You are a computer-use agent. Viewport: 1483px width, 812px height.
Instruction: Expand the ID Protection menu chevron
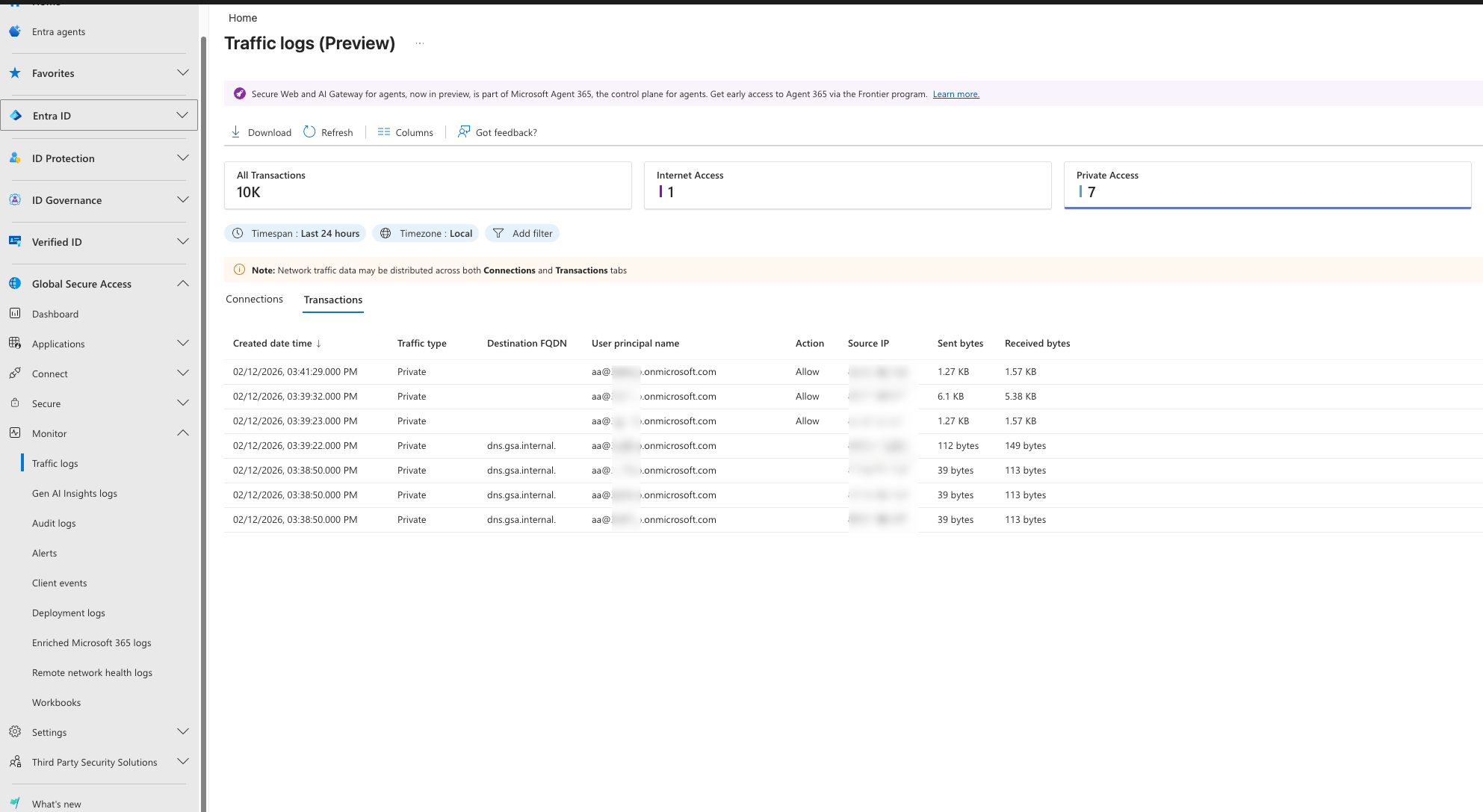tap(183, 158)
